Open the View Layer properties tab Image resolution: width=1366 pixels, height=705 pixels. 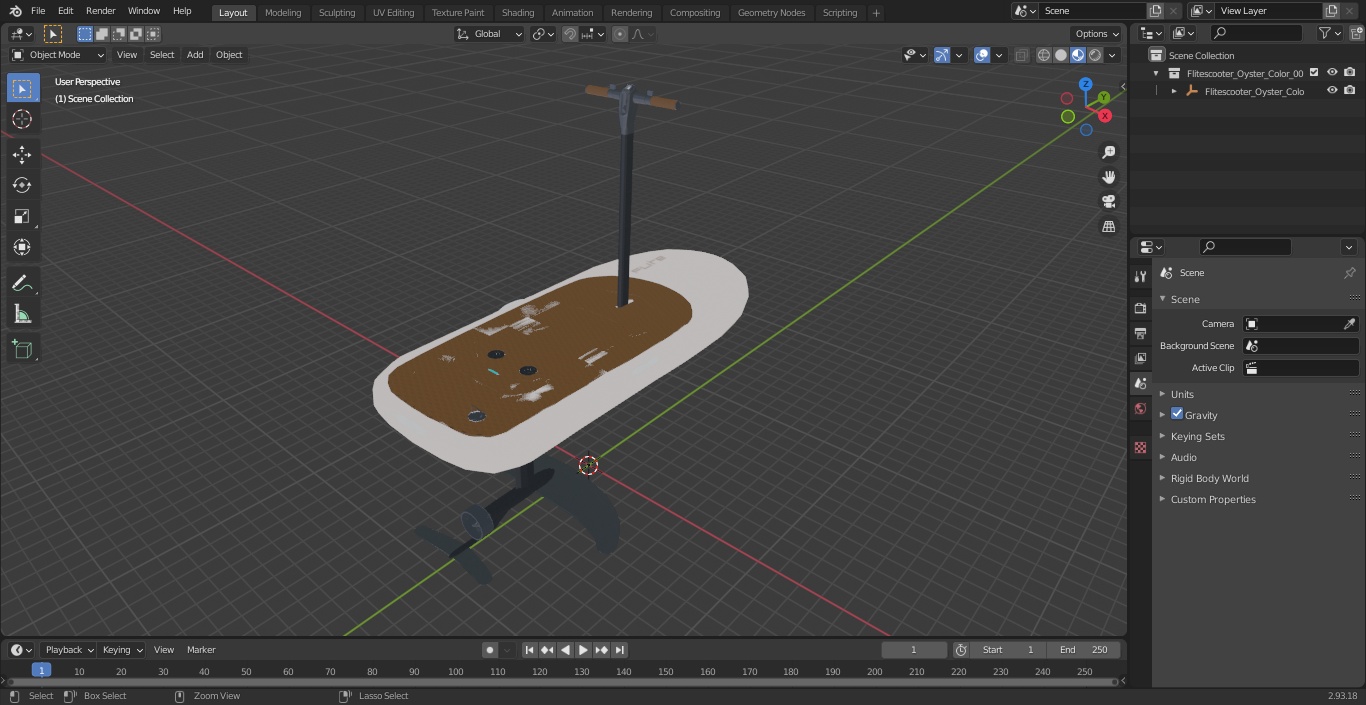coord(1140,358)
